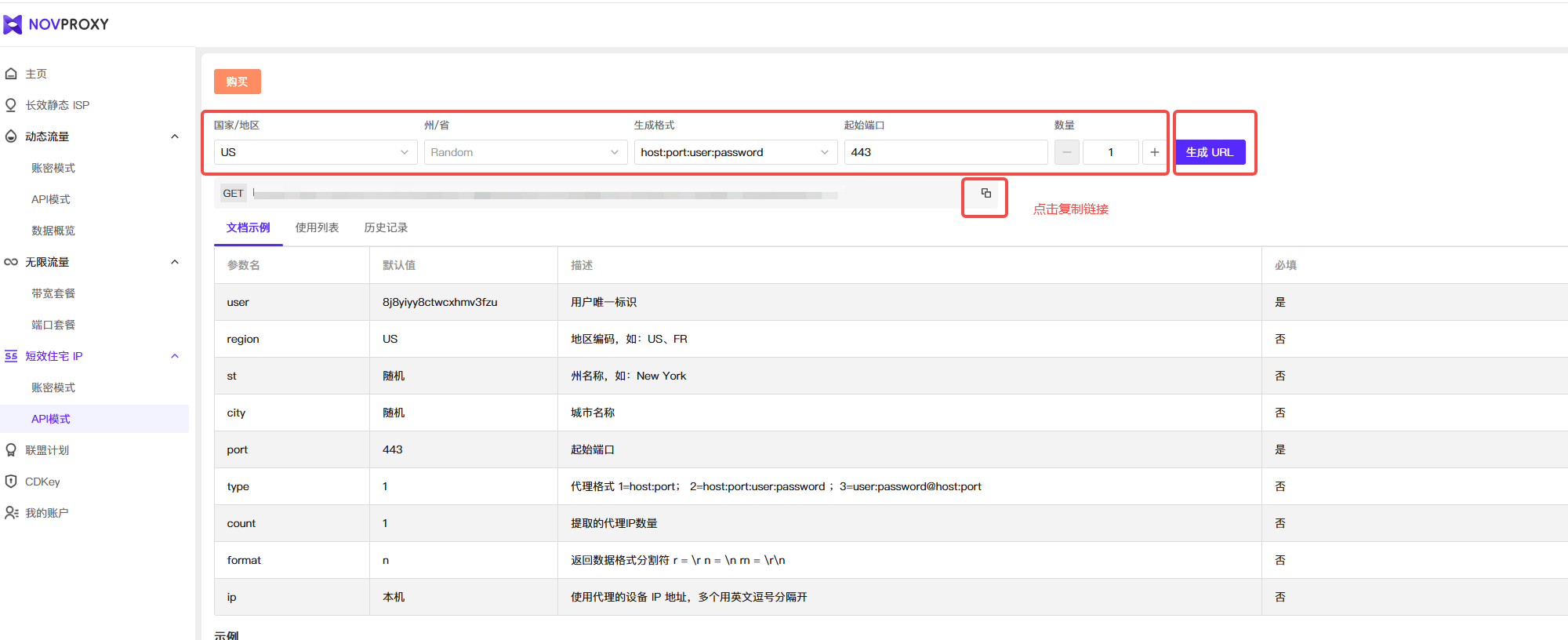The image size is (1568, 640).
Task: Click the NOVPROXY logo icon
Action: click(13, 25)
